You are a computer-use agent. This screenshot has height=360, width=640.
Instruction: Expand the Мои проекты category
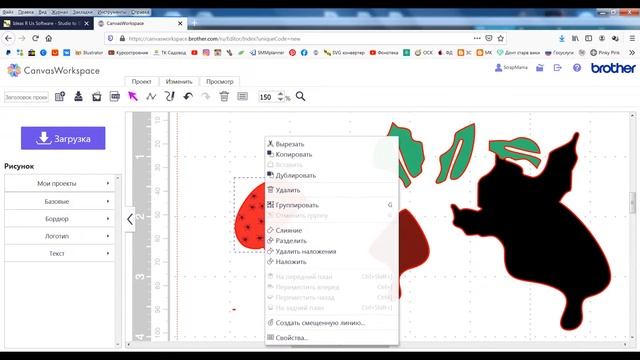(x=60, y=183)
